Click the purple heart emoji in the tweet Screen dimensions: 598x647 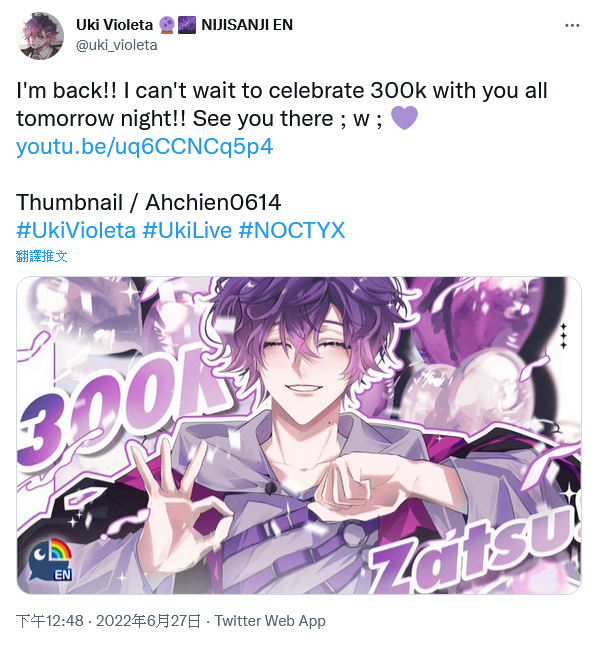point(404,118)
